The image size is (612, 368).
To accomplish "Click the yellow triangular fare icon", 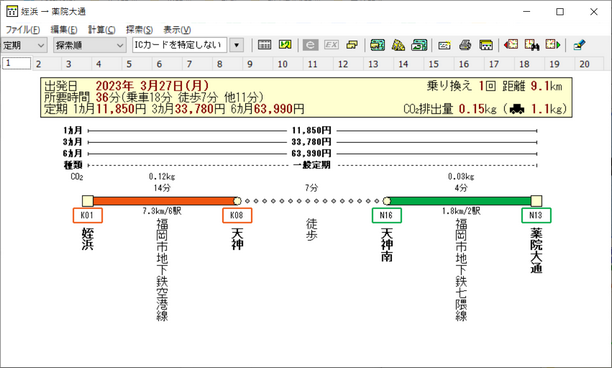I will click(398, 45).
